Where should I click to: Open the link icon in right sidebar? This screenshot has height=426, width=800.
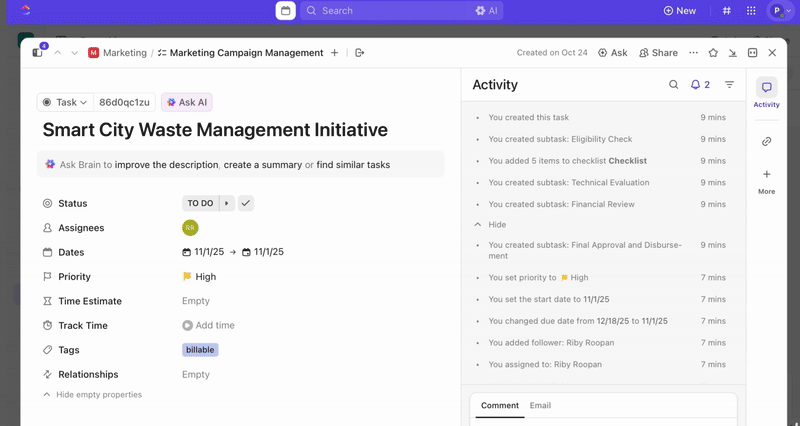point(766,142)
